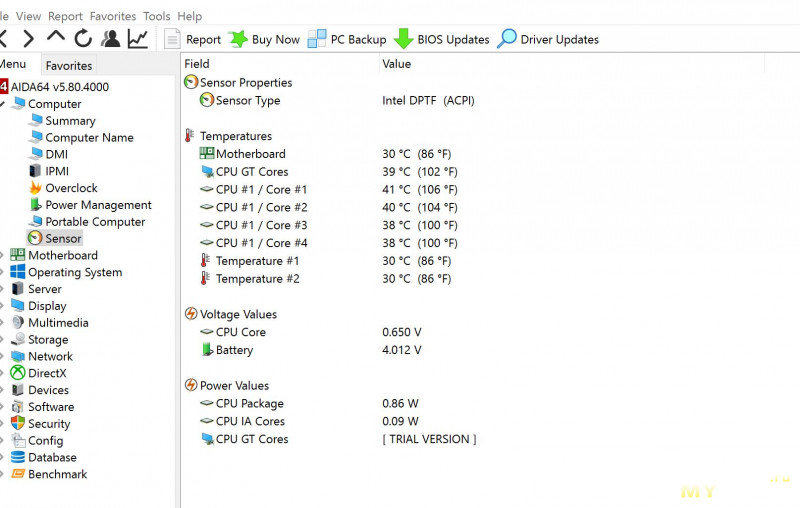
Task: Select the Server tree node
Action: [x=44, y=289]
